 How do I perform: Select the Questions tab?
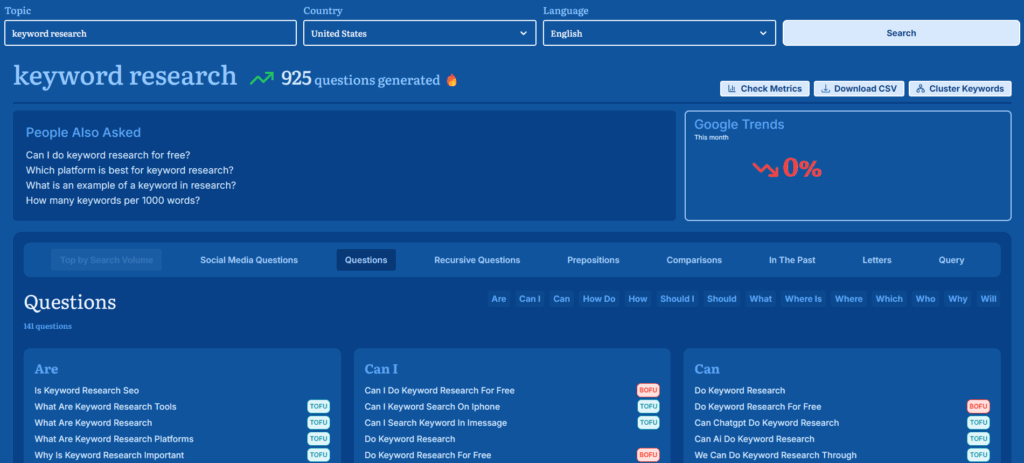pos(366,260)
